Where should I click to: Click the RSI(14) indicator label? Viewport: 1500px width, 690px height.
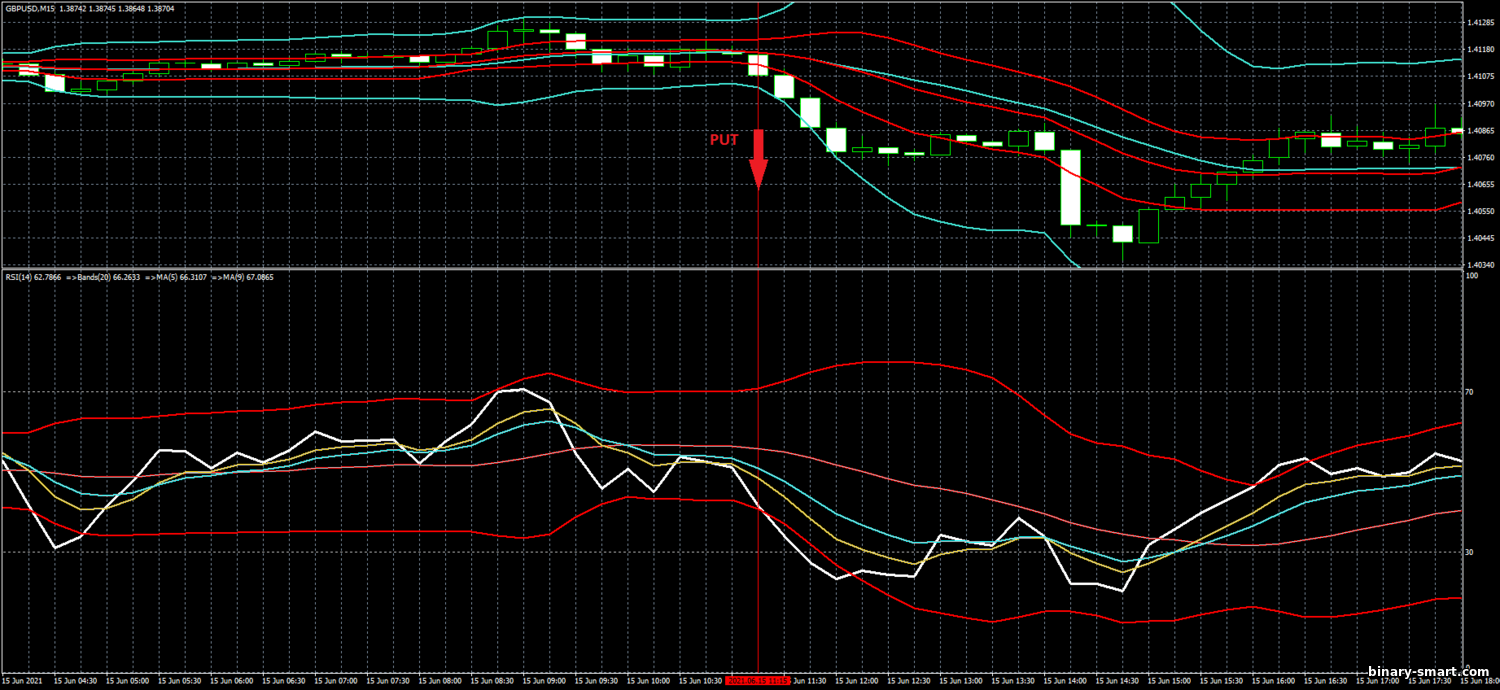coord(32,275)
